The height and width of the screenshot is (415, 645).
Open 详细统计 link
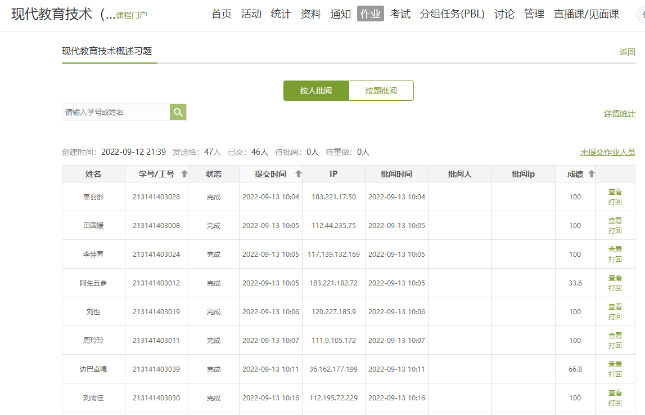coord(619,113)
